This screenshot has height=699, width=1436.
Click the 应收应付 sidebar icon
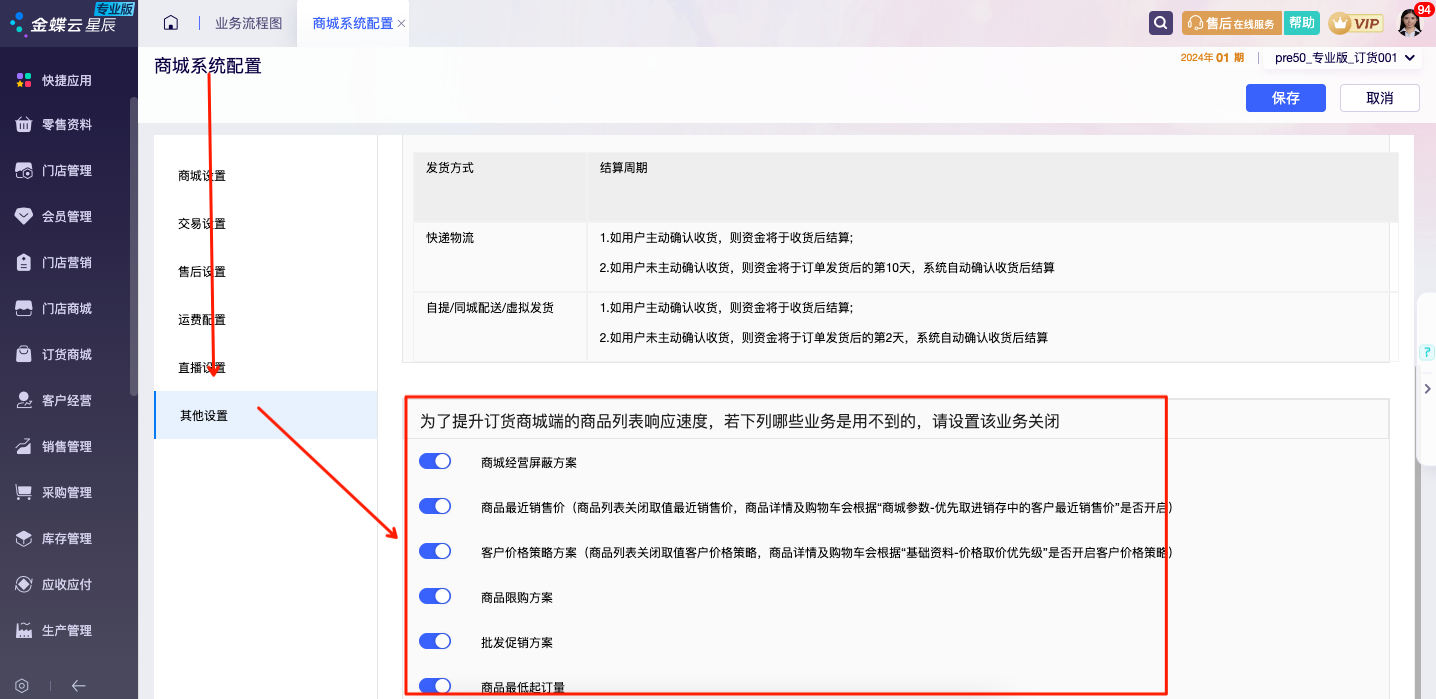point(24,585)
